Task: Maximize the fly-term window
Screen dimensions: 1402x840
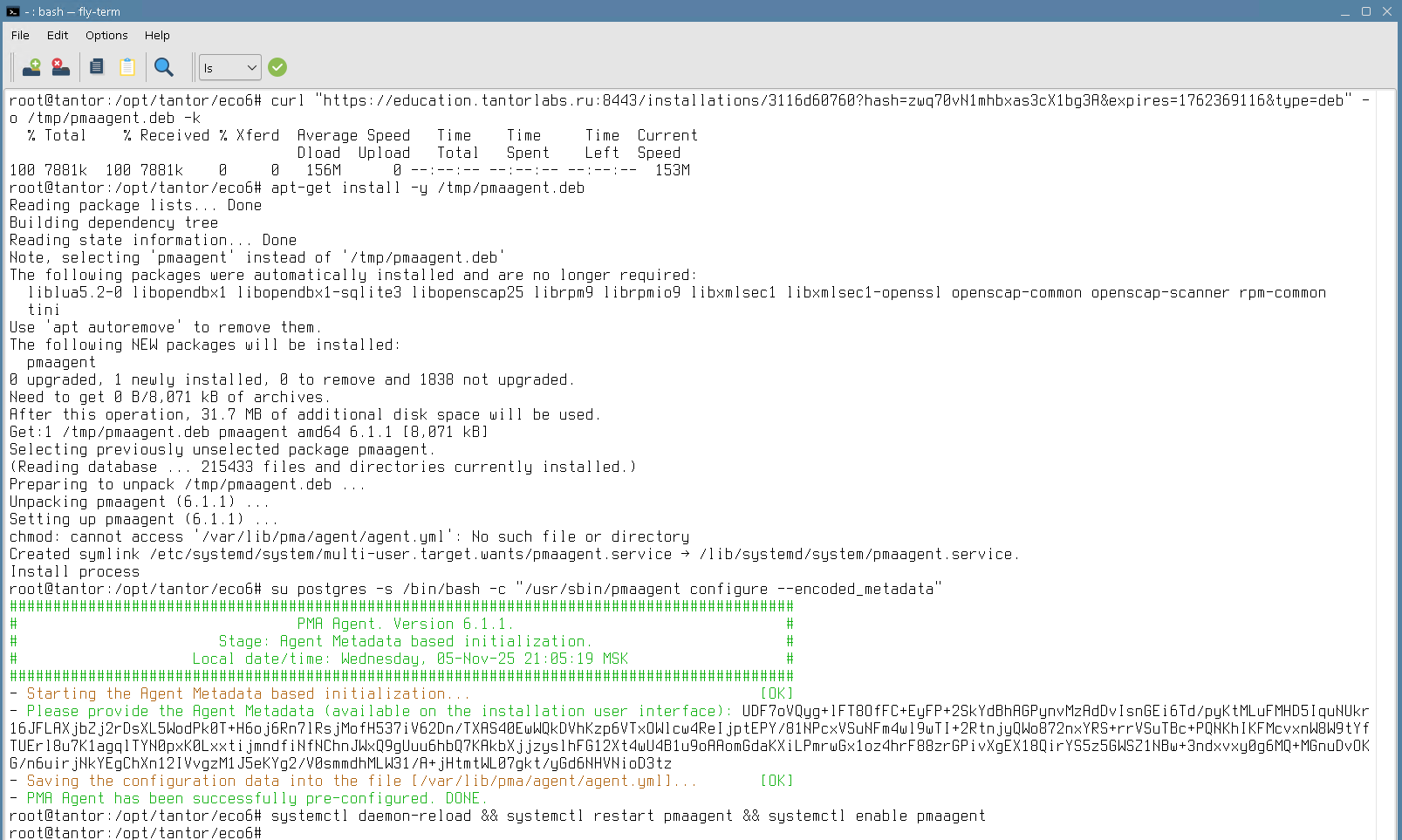Action: point(1365,11)
